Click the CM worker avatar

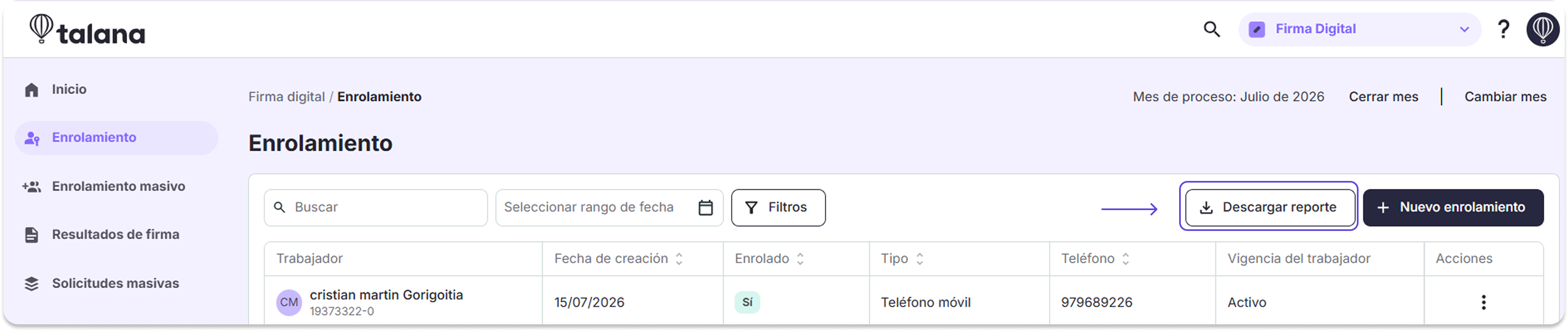pyautogui.click(x=289, y=302)
